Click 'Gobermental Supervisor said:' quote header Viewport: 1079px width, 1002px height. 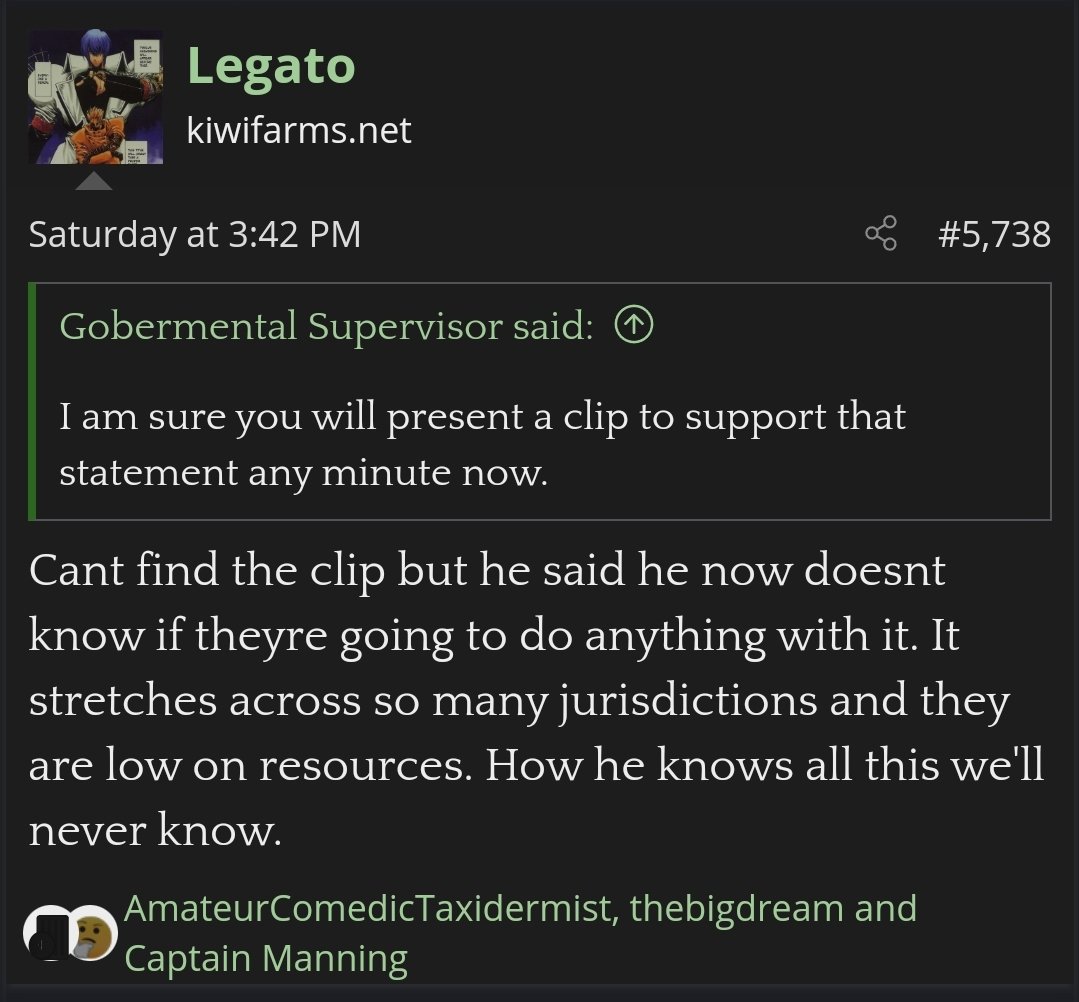[x=326, y=326]
